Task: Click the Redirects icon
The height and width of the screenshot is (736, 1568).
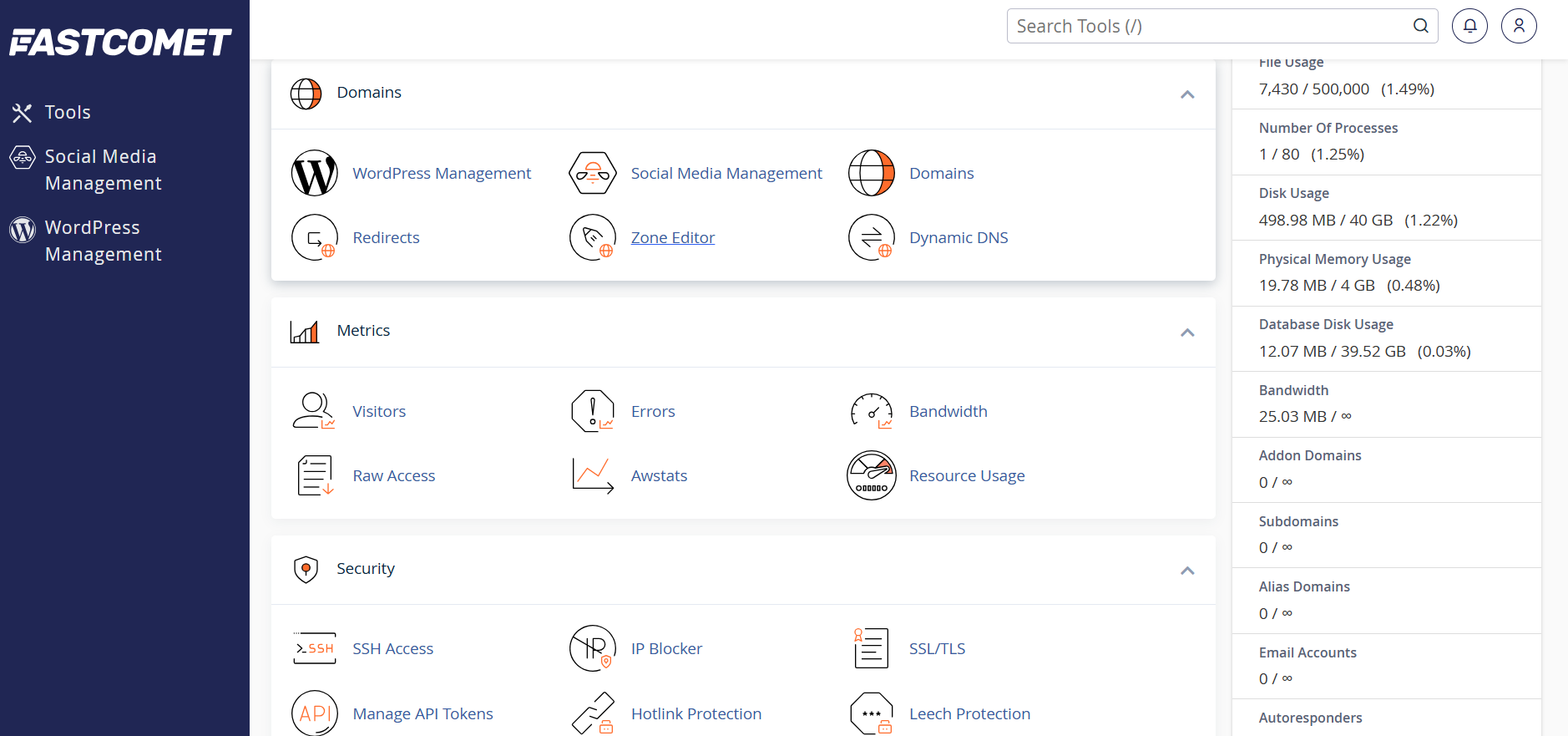Action: coord(315,237)
